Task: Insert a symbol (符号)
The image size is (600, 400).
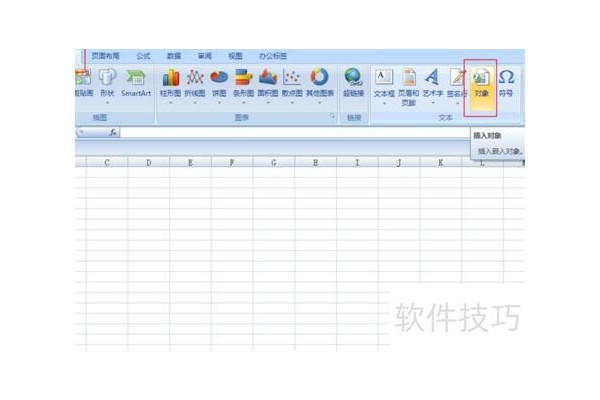Action: (x=506, y=83)
